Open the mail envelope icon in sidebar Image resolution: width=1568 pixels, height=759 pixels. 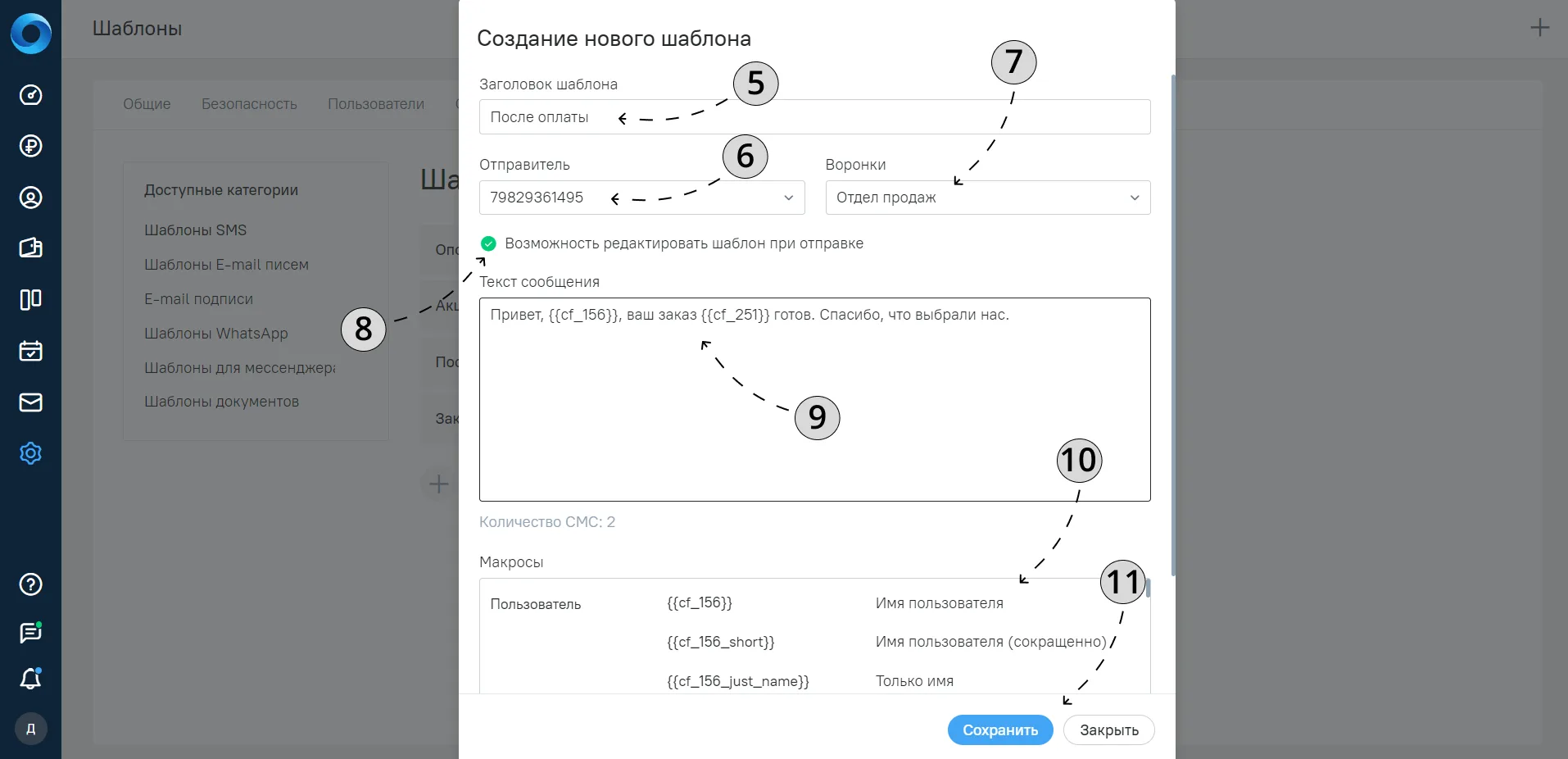tap(30, 402)
